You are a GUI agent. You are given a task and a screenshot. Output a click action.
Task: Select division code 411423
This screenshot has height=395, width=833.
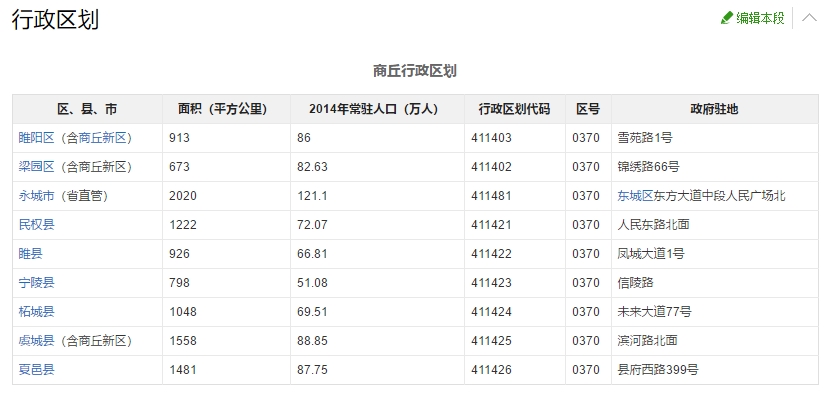[x=491, y=283]
